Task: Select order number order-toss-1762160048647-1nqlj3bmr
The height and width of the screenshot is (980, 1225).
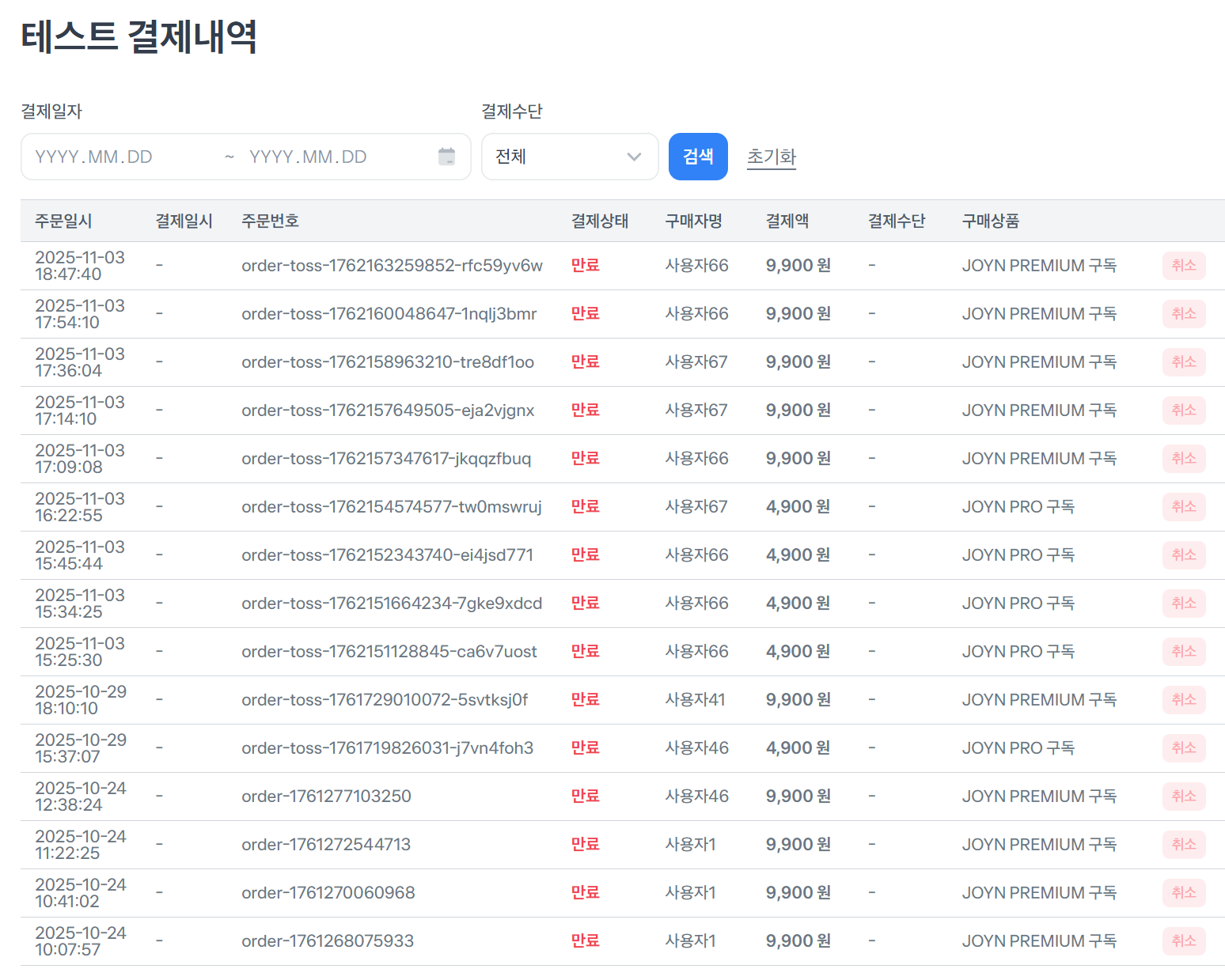Action: [x=389, y=314]
